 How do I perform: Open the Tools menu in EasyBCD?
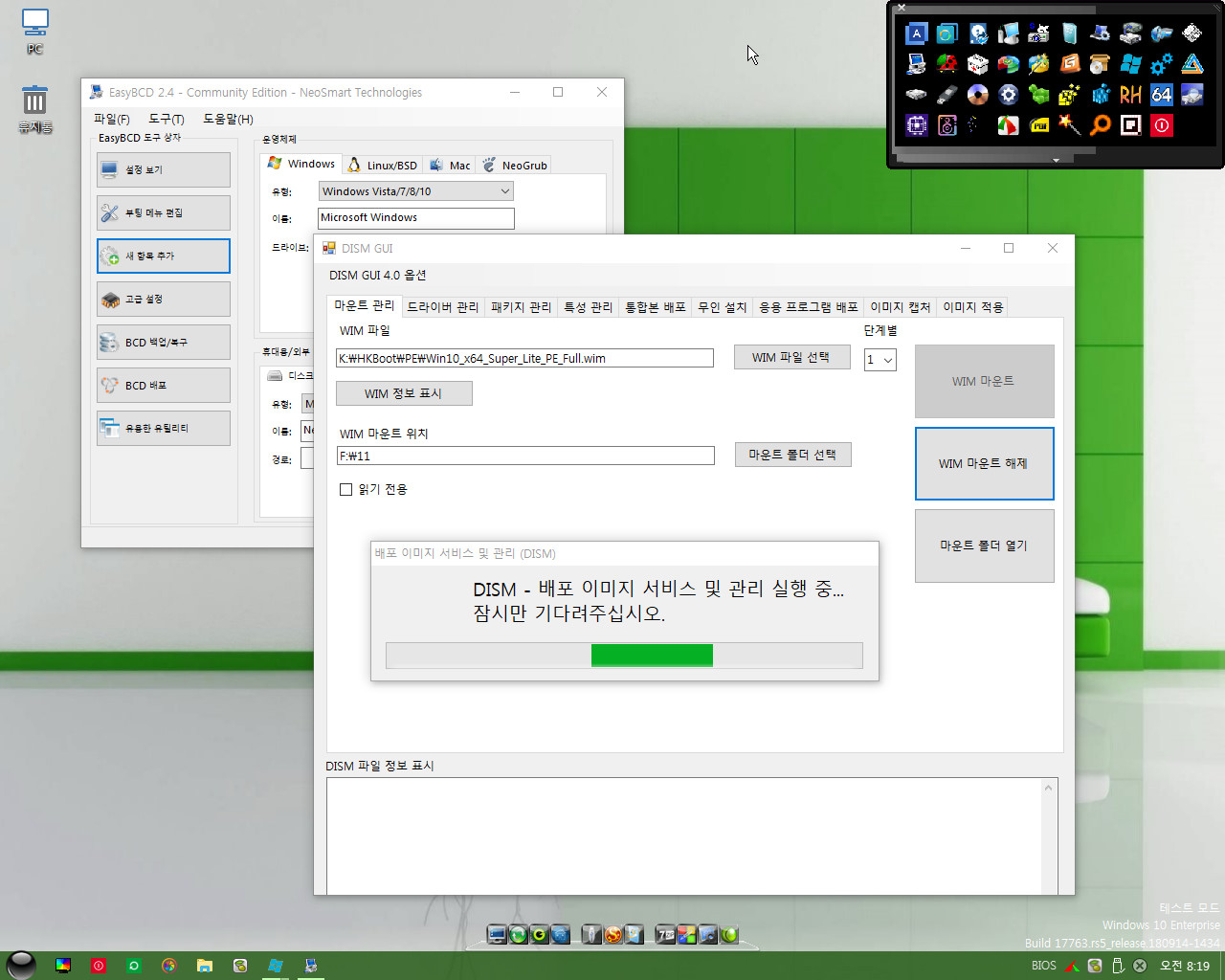click(167, 119)
